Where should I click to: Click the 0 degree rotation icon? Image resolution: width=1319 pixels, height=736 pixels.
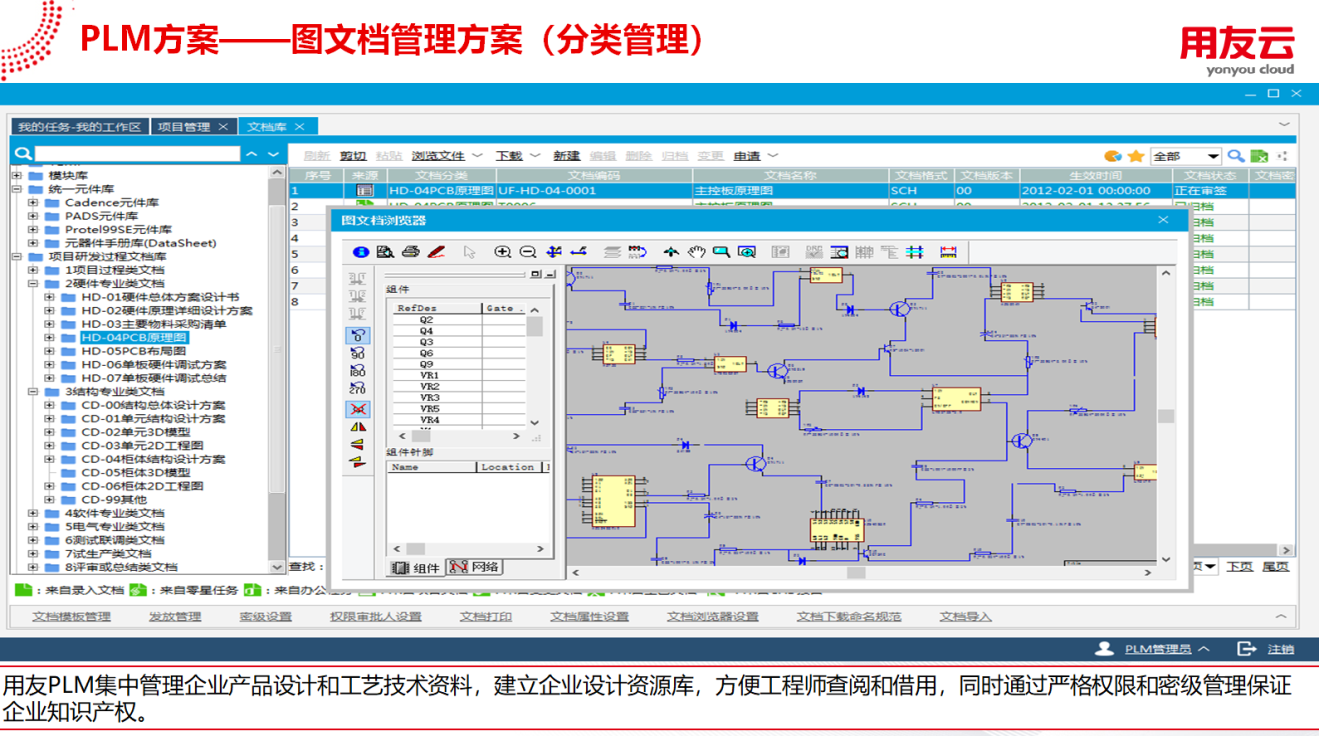pos(357,335)
